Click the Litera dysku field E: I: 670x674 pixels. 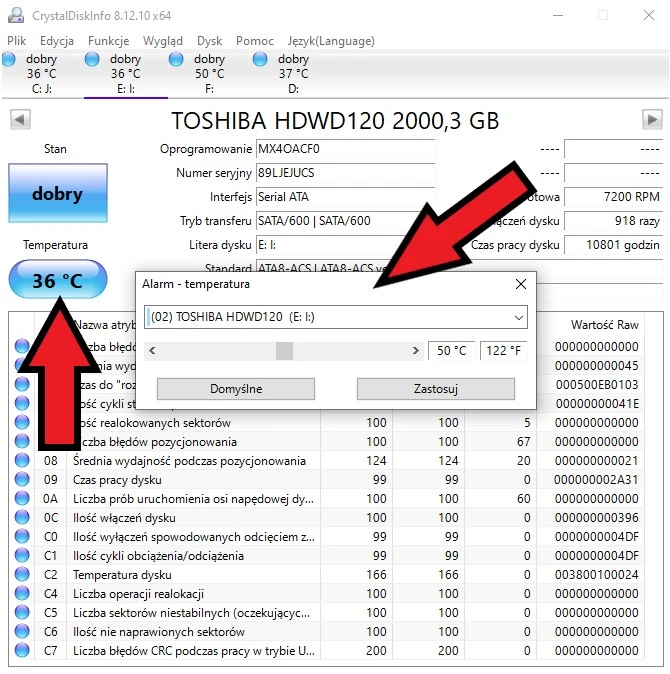click(x=331, y=245)
